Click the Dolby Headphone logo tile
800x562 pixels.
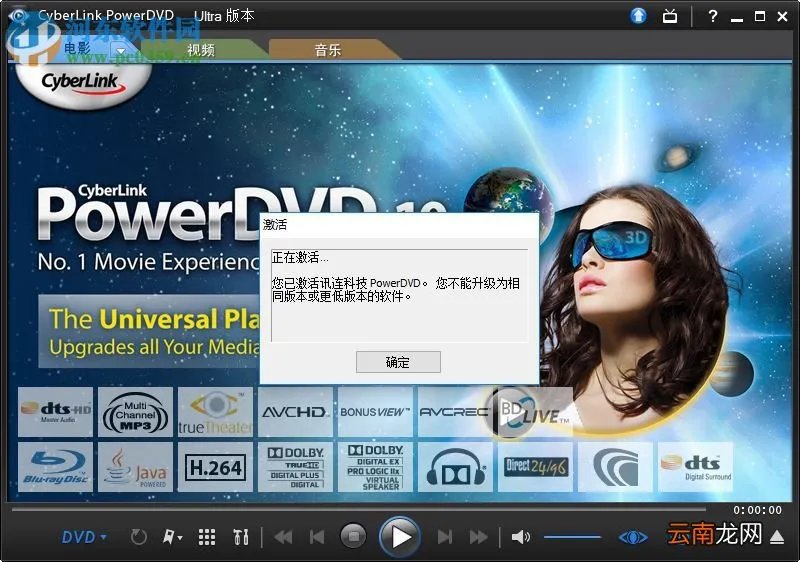coord(455,467)
